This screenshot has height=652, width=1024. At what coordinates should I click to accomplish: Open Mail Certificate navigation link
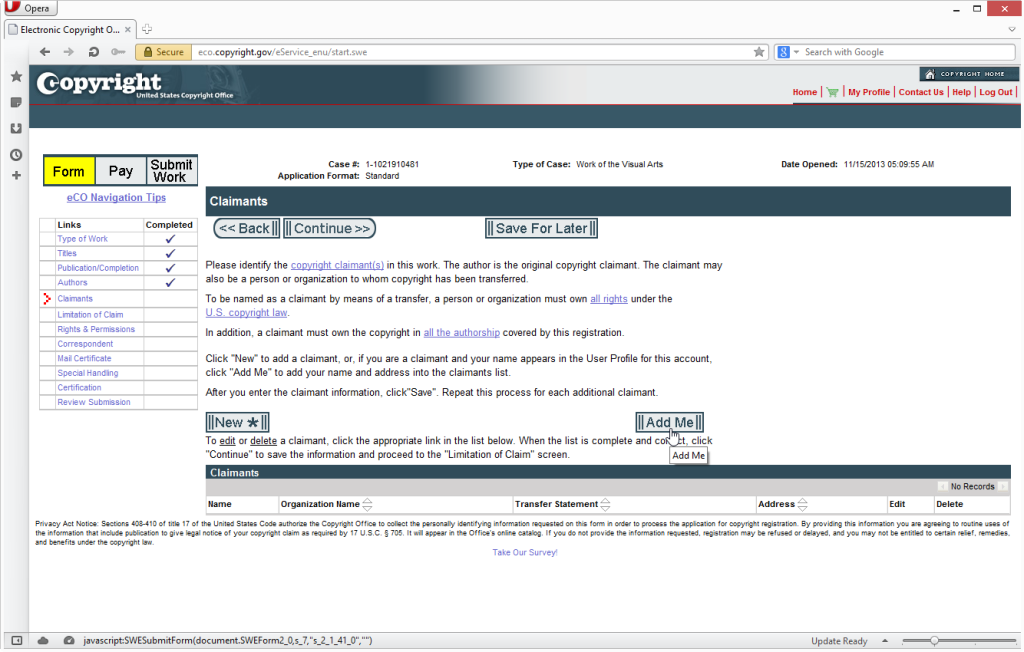pos(84,359)
